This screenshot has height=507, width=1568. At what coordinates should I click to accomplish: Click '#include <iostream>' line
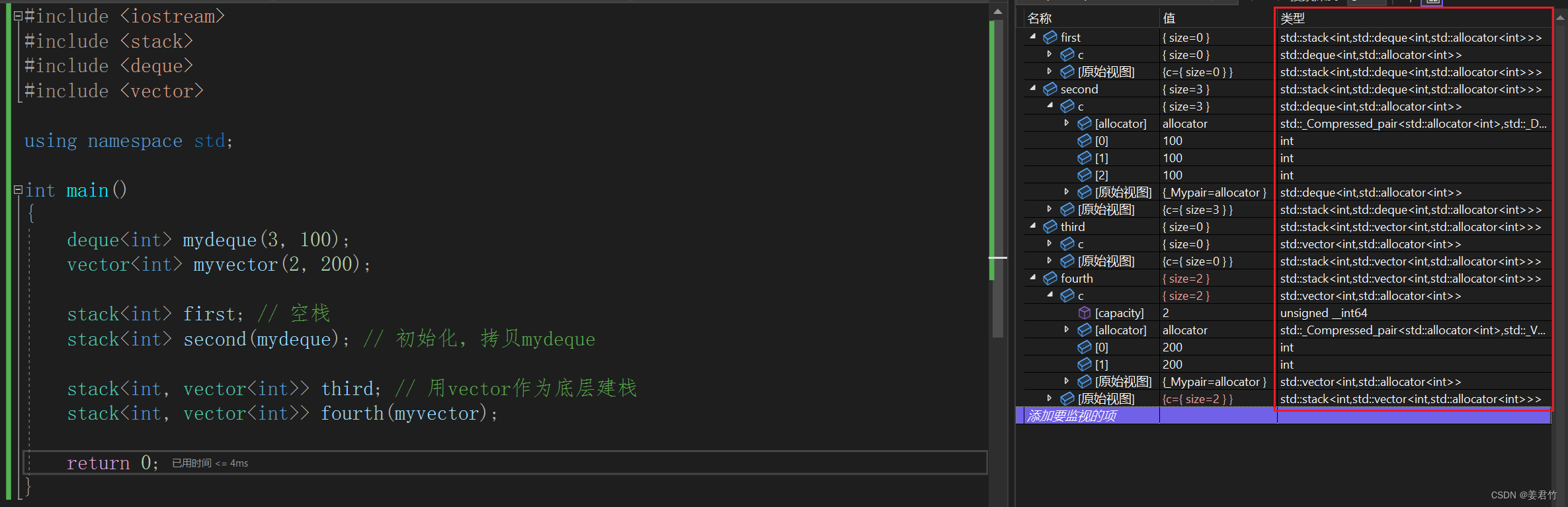point(124,16)
